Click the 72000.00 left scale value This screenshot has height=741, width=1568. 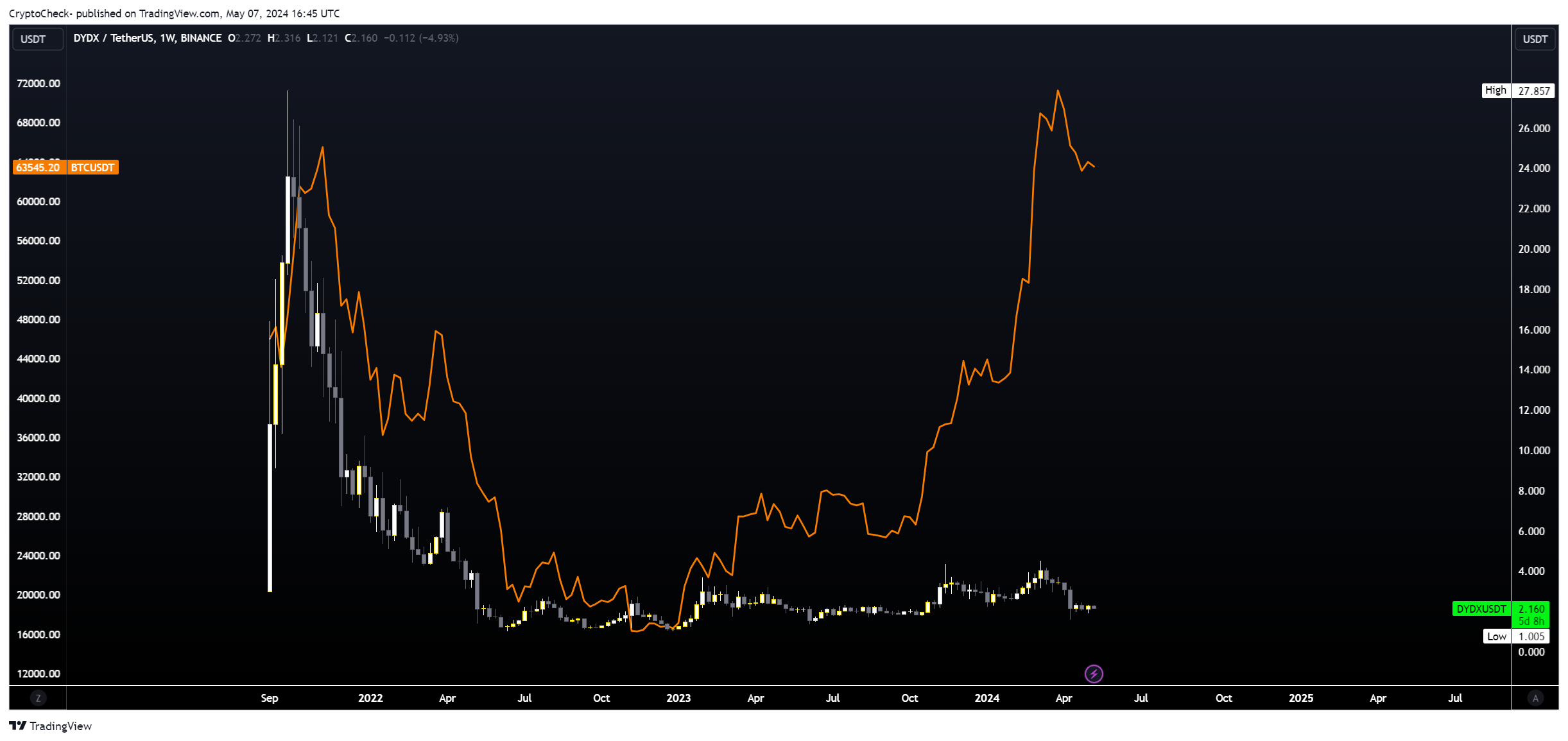coord(39,83)
